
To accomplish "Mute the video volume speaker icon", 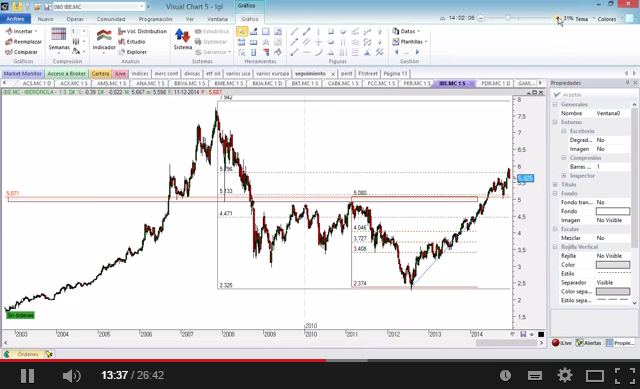I will [x=71, y=376].
